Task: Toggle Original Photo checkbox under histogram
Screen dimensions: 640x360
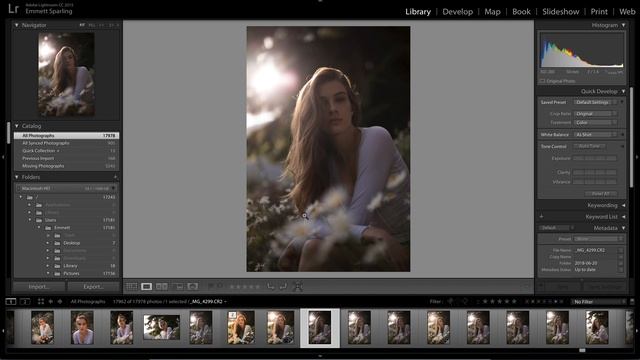Action: click(542, 81)
